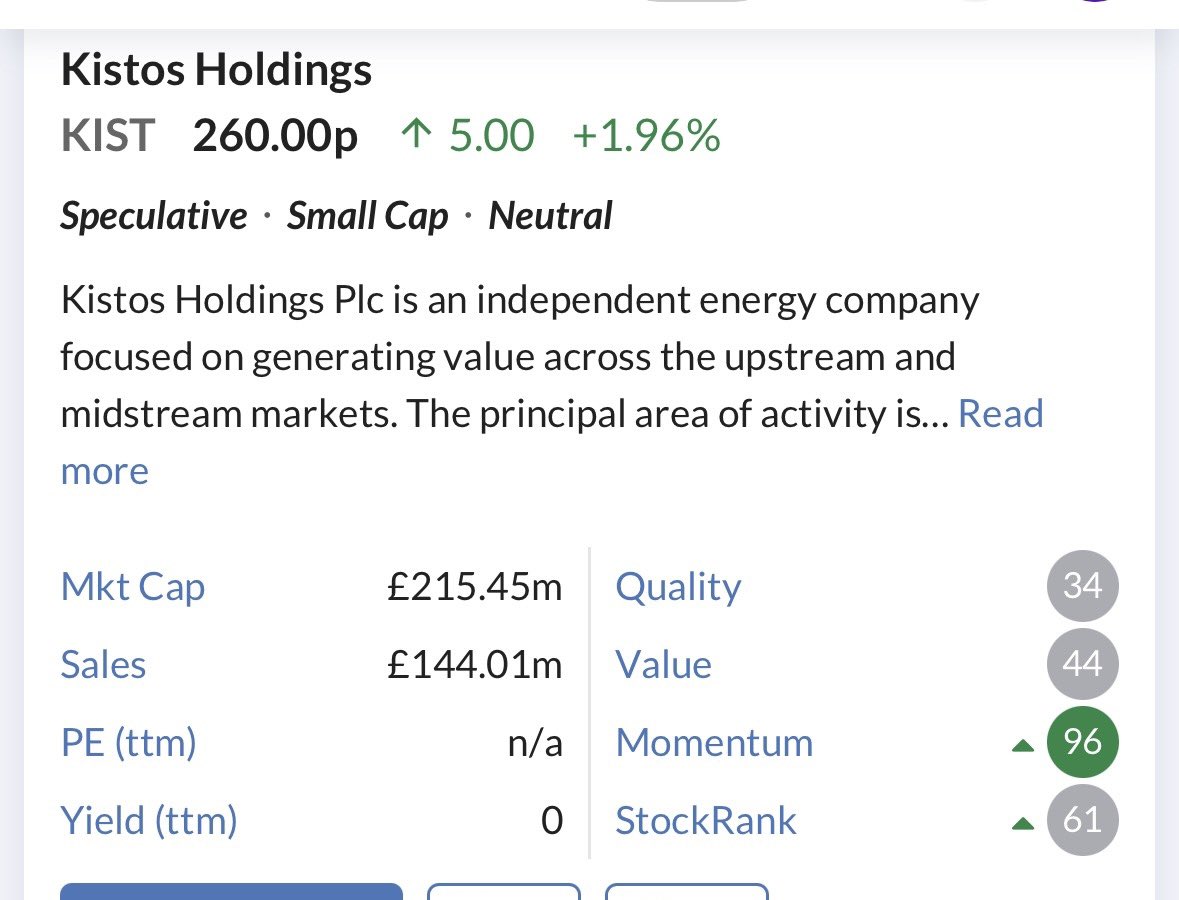Screen dimensions: 1179x900
Task: Open the Momentum rank link
Action: click(x=714, y=743)
